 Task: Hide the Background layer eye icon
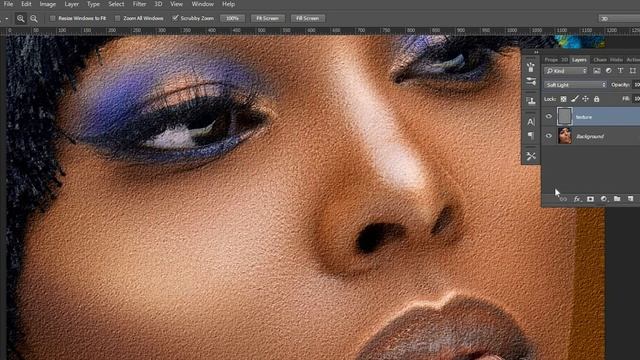pos(549,136)
